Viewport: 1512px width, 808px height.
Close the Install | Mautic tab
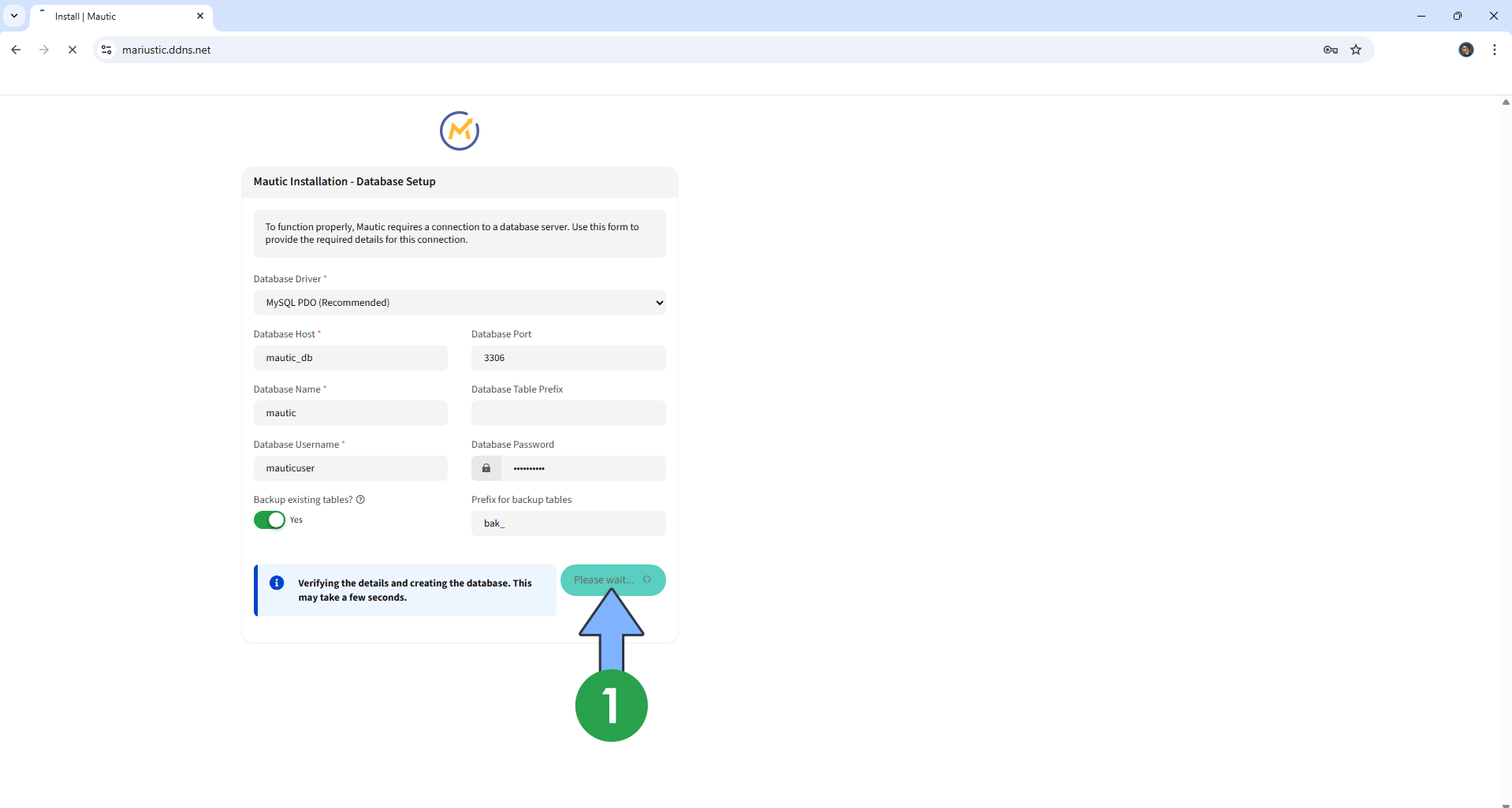tap(200, 16)
